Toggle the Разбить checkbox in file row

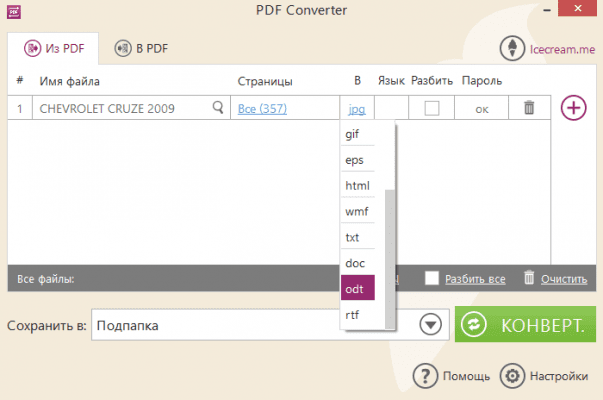pos(432,109)
